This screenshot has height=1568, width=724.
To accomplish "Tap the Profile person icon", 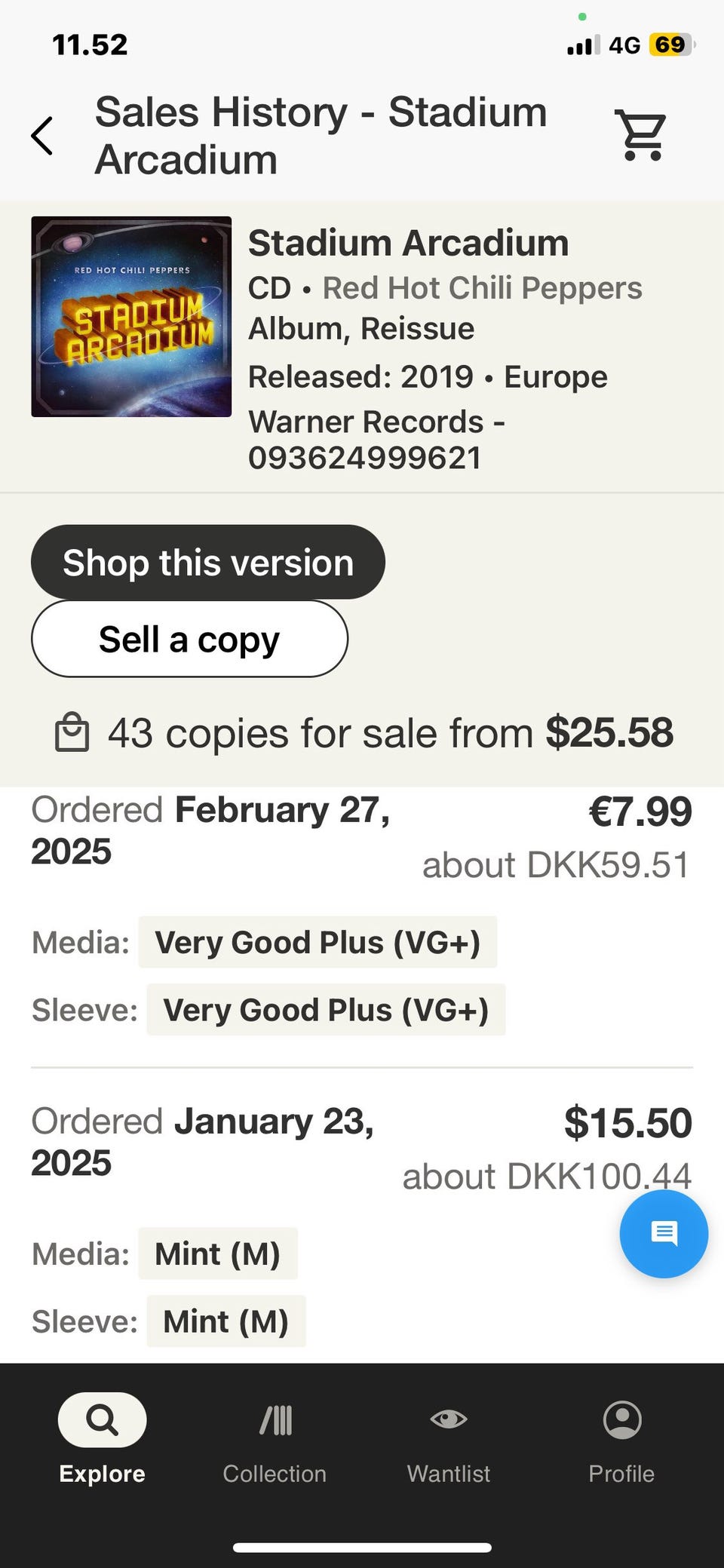I will [x=622, y=1420].
